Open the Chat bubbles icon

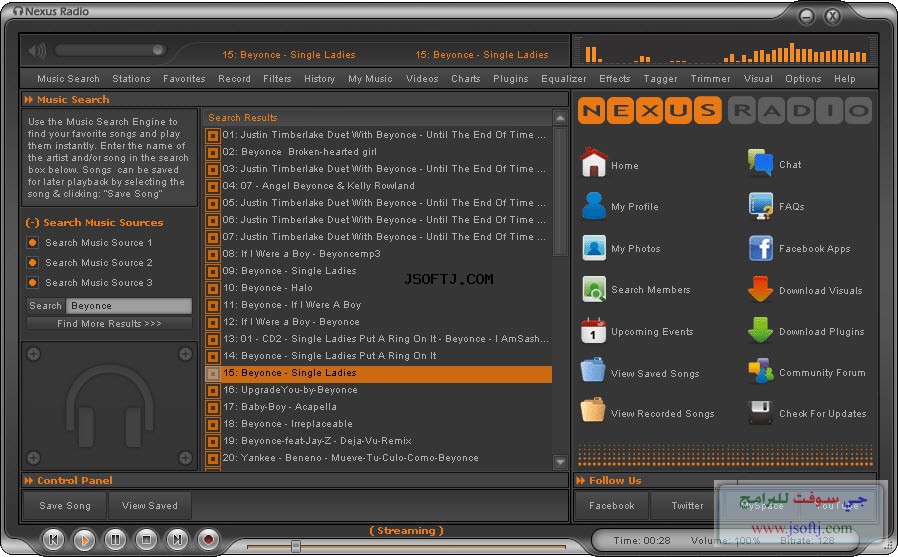tap(760, 163)
